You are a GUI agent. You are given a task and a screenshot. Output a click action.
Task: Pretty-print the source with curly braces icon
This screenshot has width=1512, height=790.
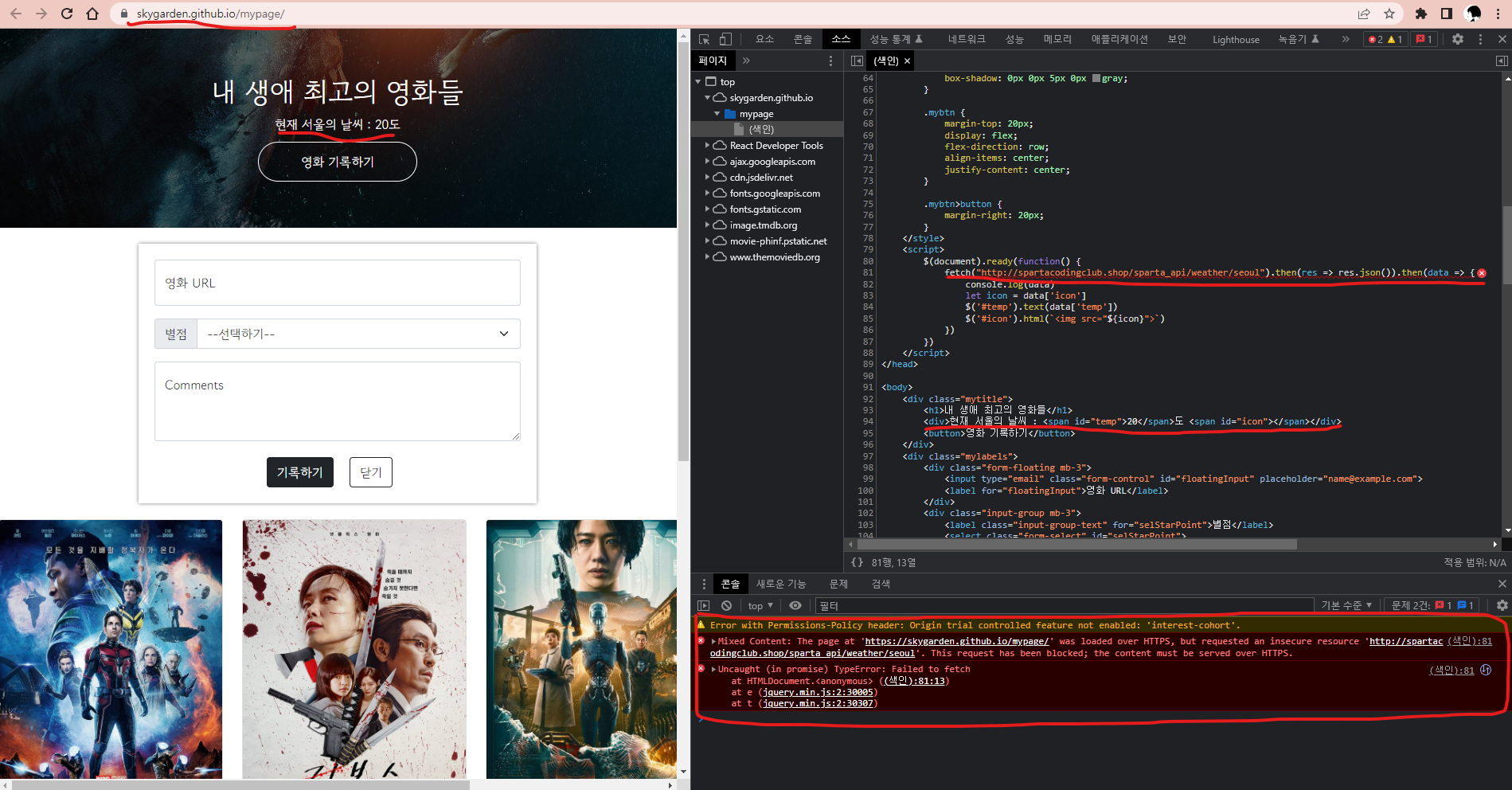(857, 562)
